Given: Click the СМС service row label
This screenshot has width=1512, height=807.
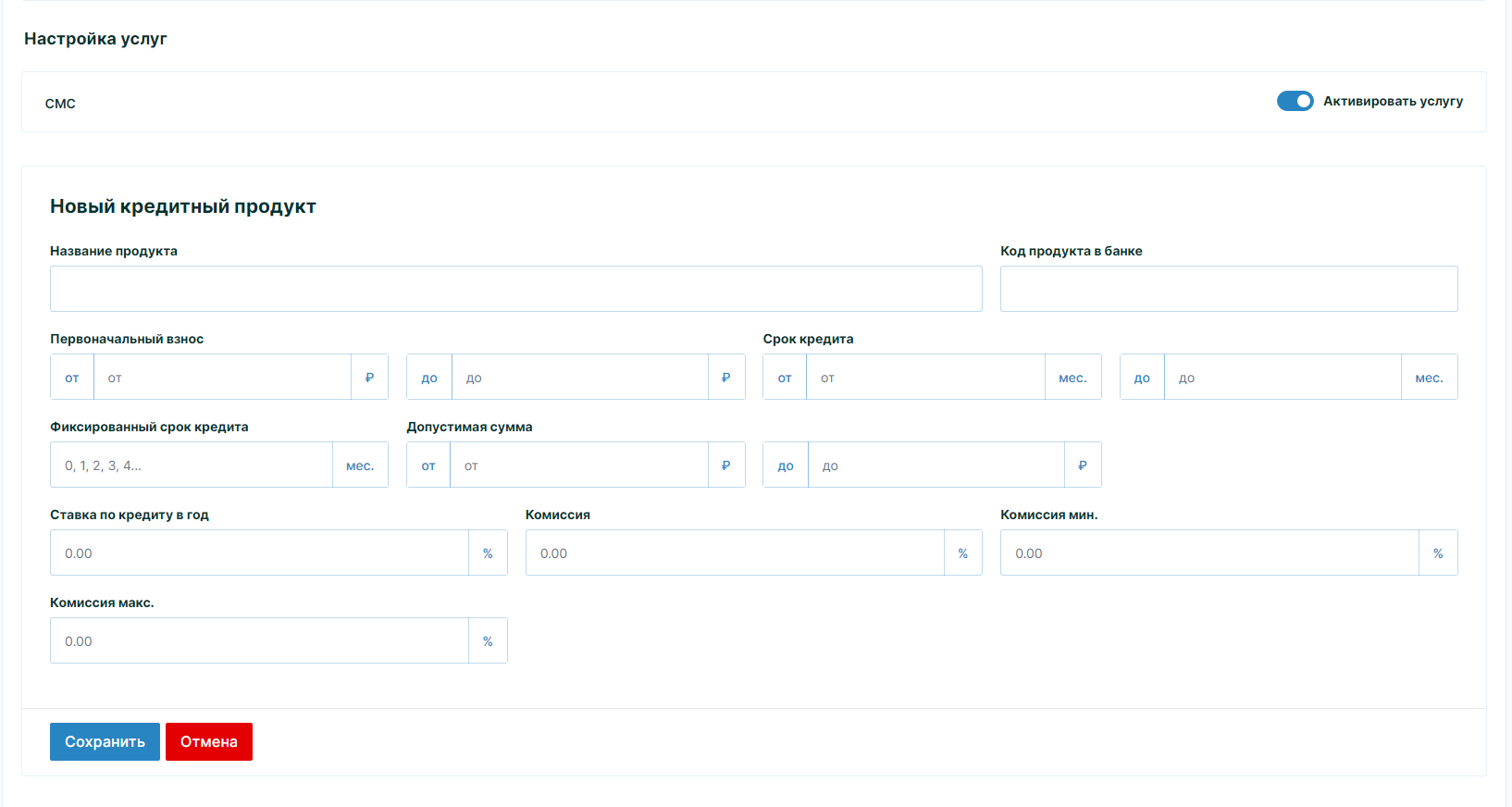Looking at the screenshot, I should tap(60, 104).
